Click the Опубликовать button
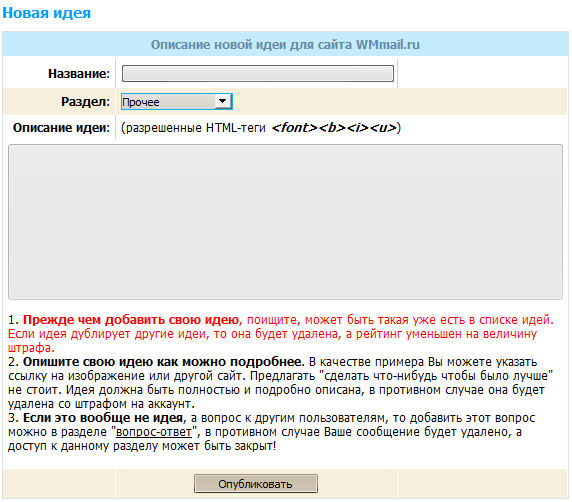Screen dimensions: 572x502 point(256,484)
